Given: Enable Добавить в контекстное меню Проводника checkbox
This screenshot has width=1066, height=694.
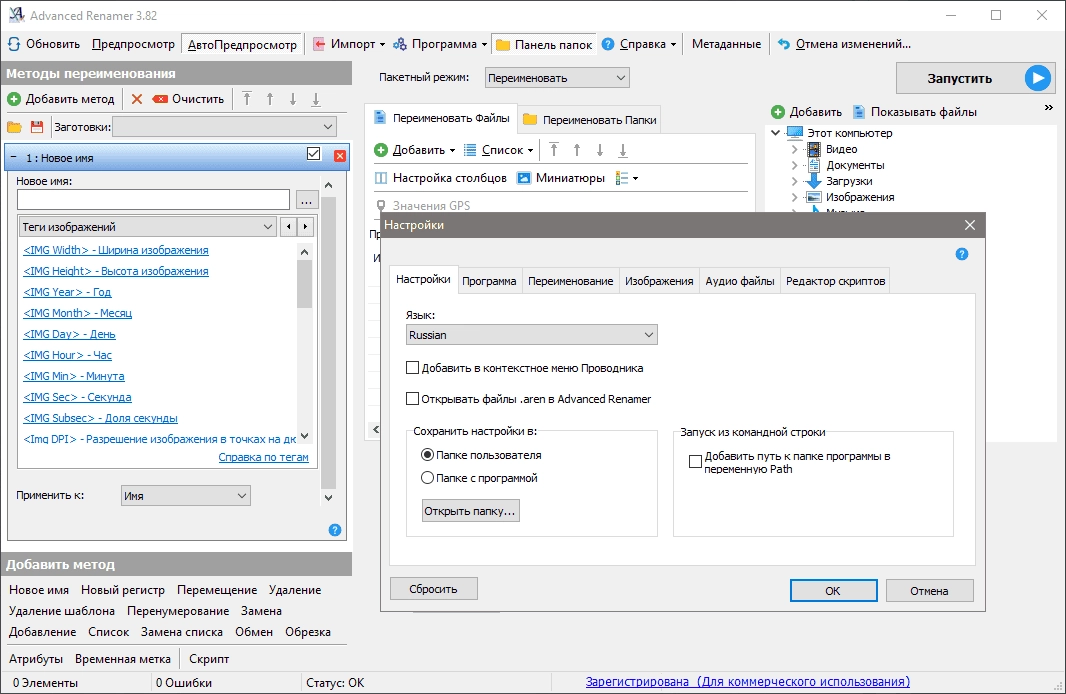Looking at the screenshot, I should [412, 368].
